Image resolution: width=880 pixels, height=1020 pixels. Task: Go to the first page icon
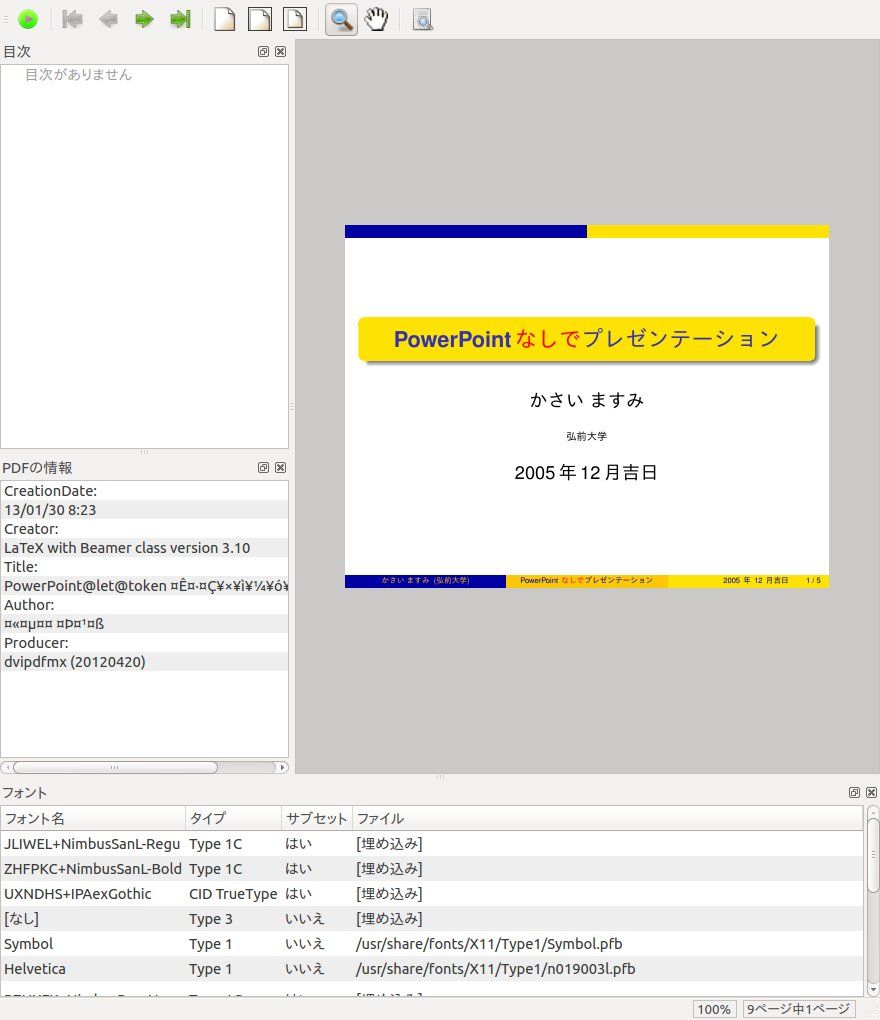tap(71, 18)
